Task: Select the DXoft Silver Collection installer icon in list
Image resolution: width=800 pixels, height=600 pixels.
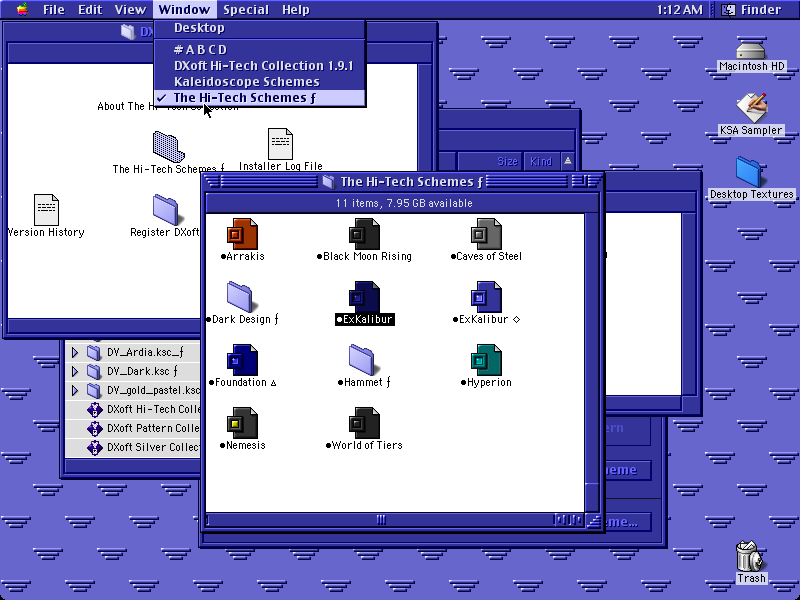Action: tap(94, 447)
